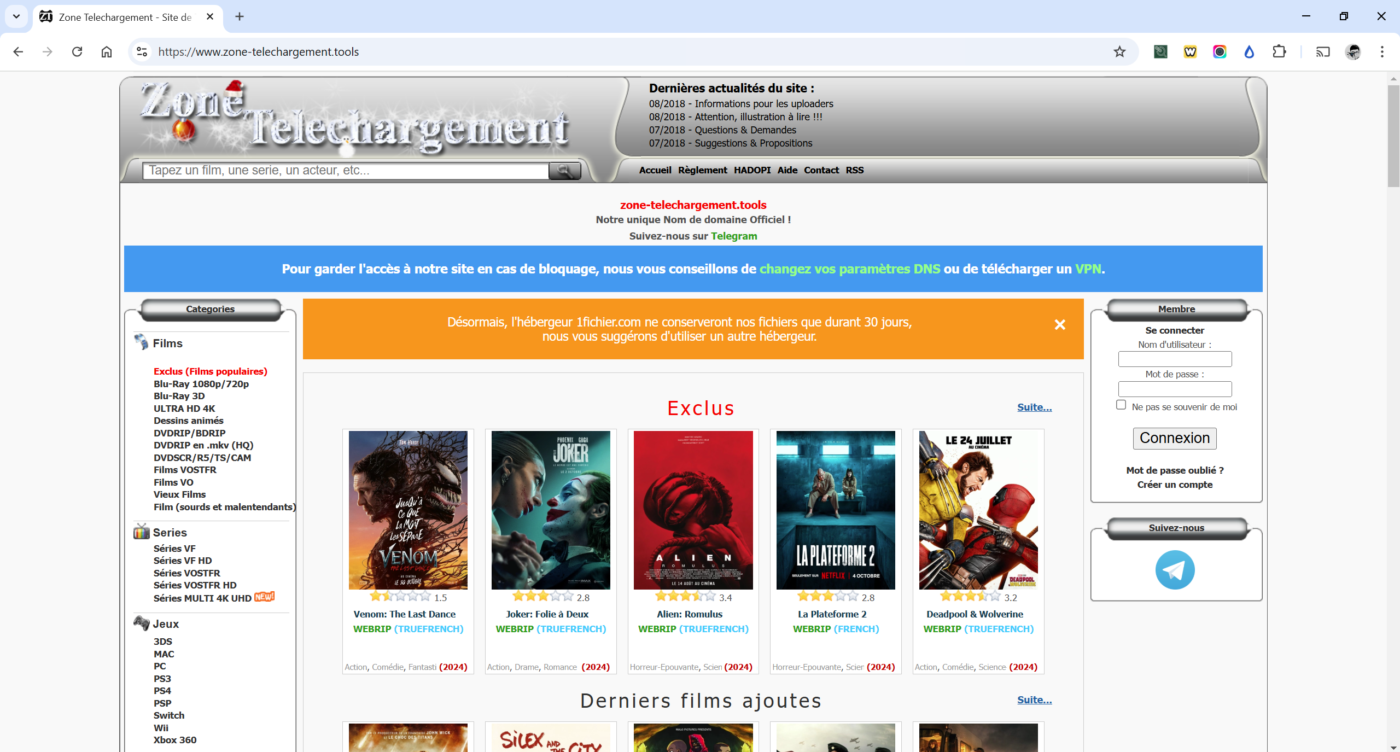
Task: Click the Films category icon
Action: (141, 343)
